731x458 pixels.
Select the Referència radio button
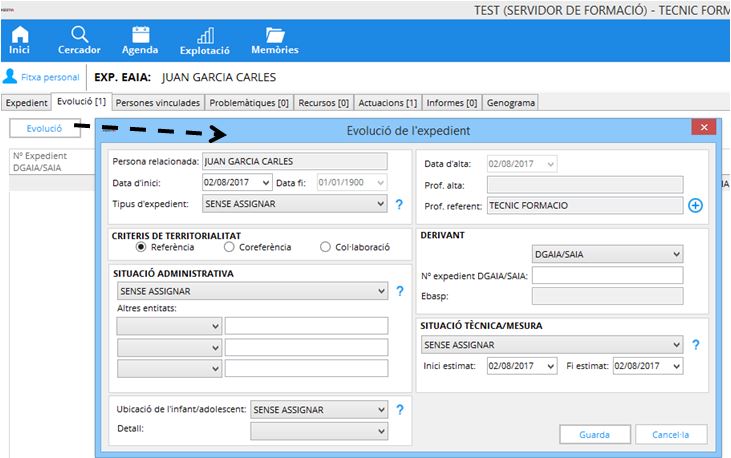(141, 247)
